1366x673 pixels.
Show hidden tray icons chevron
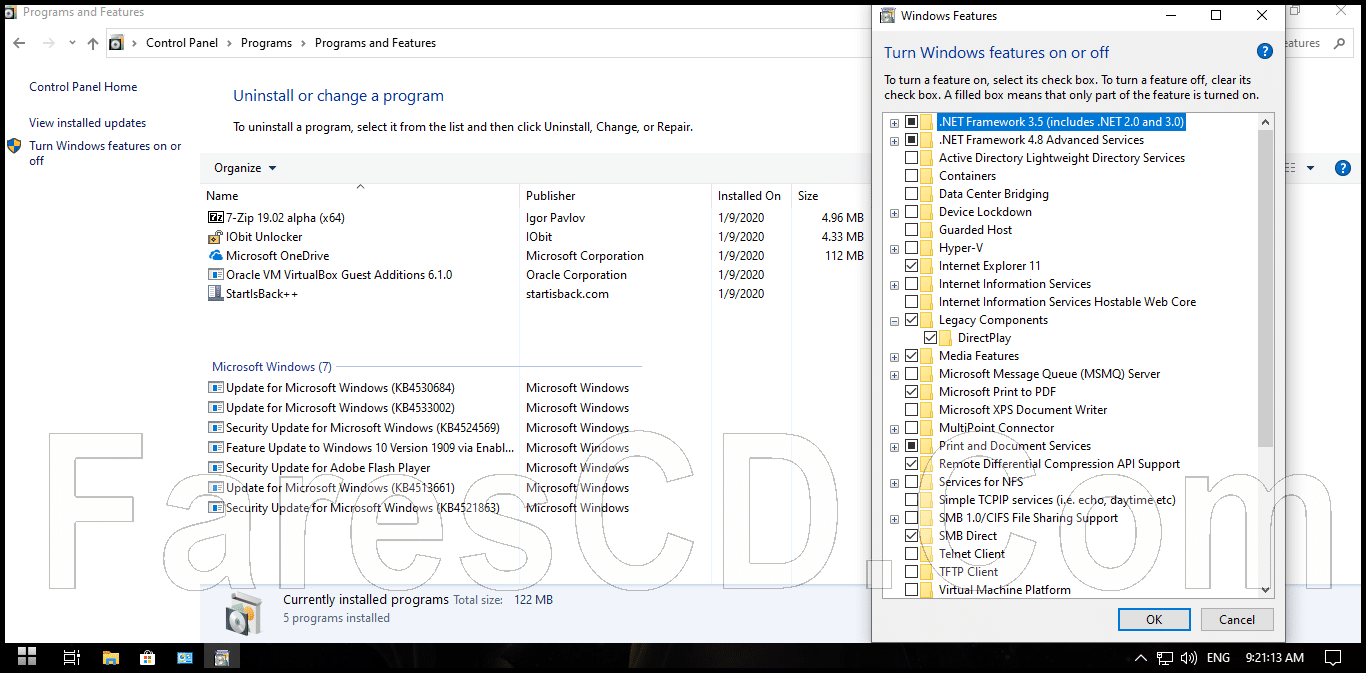click(x=1141, y=658)
